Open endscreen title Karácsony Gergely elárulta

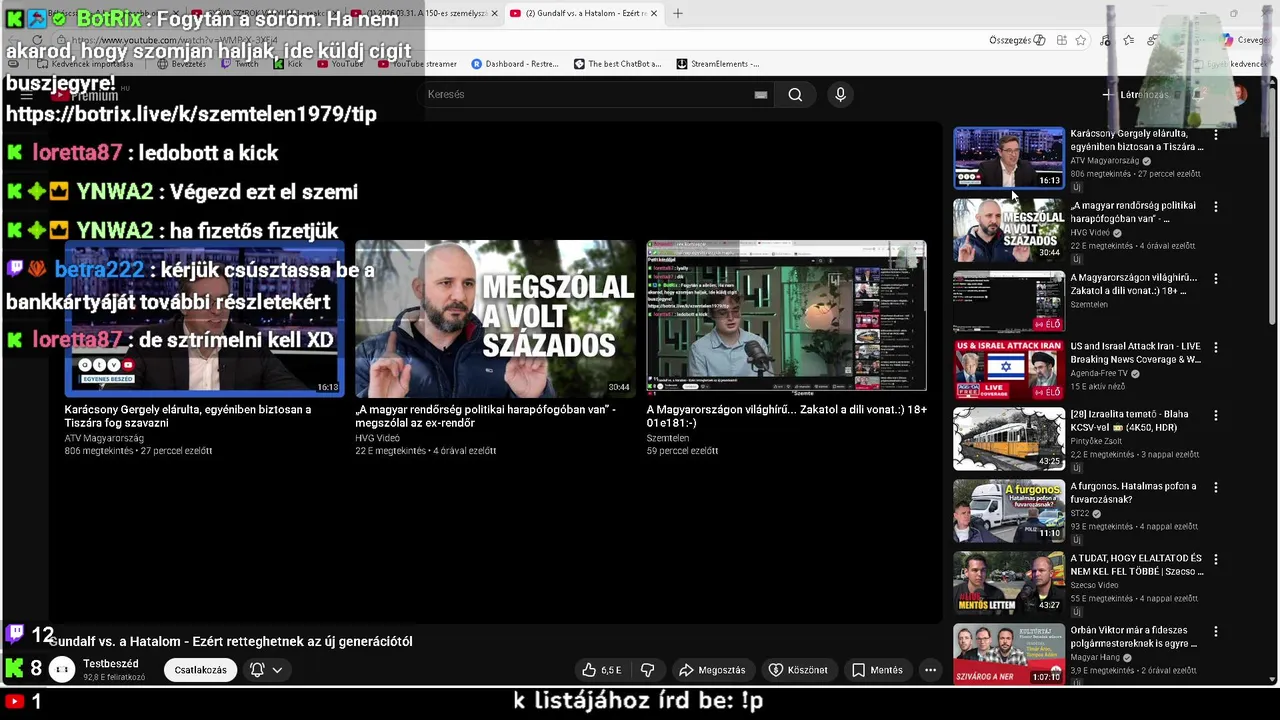tap(188, 416)
